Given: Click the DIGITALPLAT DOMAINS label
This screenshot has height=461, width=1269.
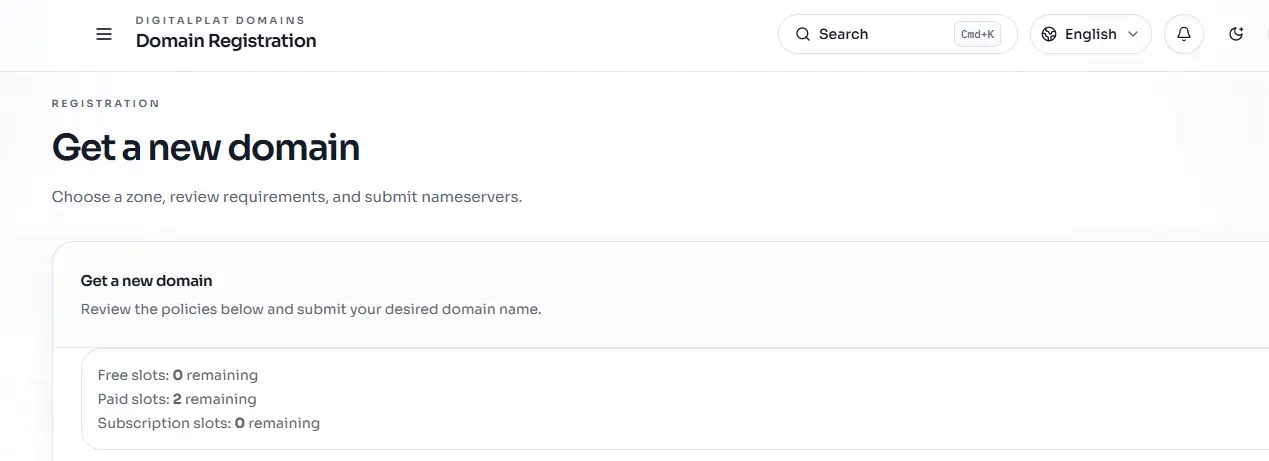Looking at the screenshot, I should (x=220, y=20).
